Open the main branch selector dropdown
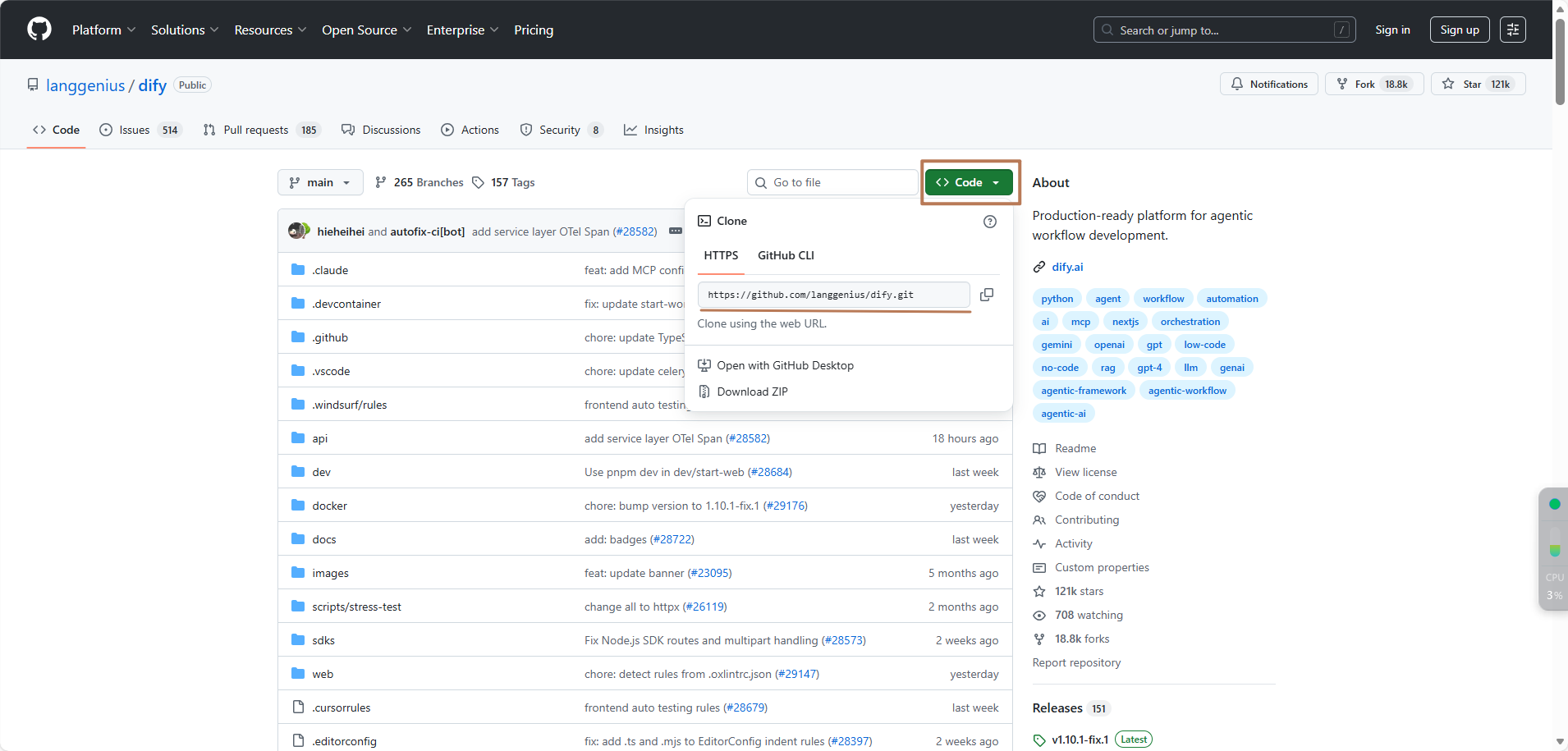The image size is (1568, 751). (320, 182)
